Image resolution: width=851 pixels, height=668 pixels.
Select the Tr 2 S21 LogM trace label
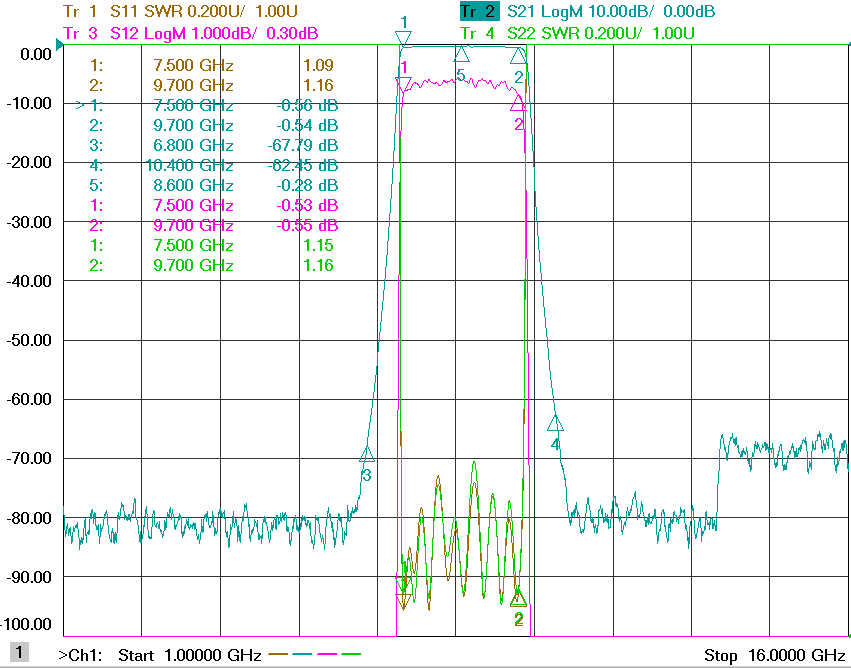point(587,11)
